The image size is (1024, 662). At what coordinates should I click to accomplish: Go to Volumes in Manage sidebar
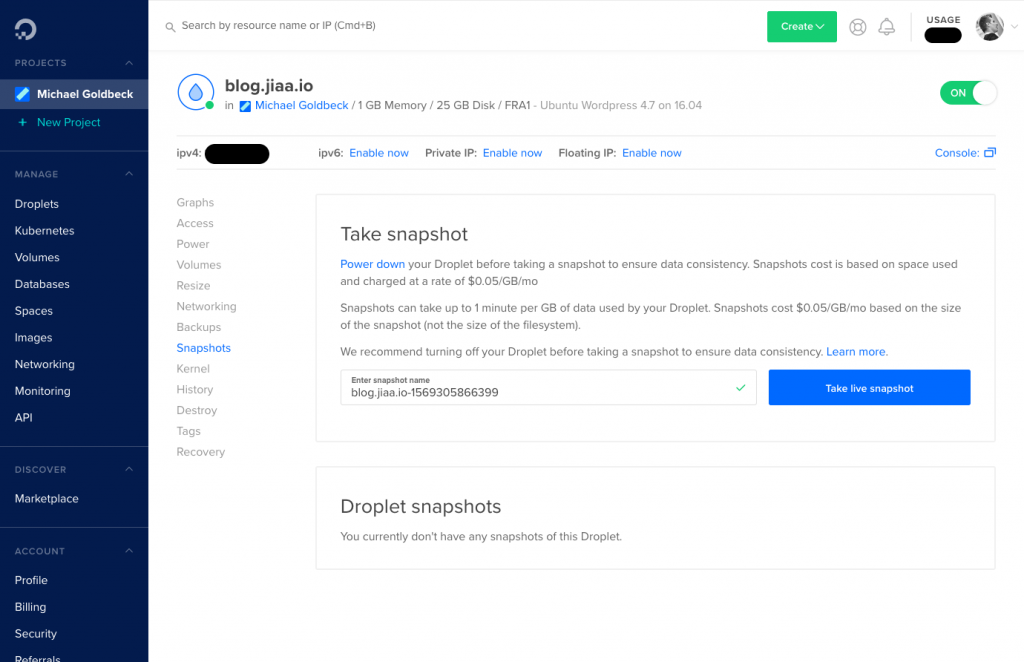pyautogui.click(x=37, y=257)
